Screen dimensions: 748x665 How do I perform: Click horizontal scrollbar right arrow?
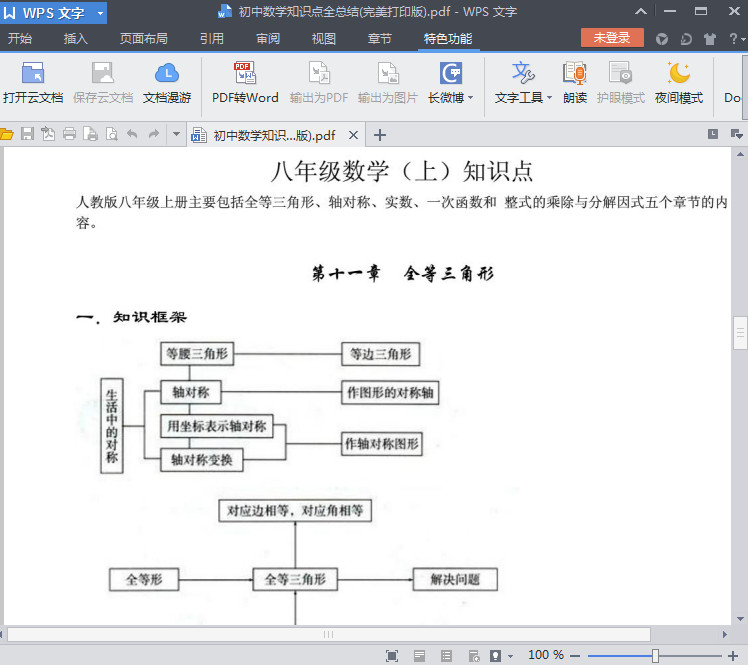725,634
